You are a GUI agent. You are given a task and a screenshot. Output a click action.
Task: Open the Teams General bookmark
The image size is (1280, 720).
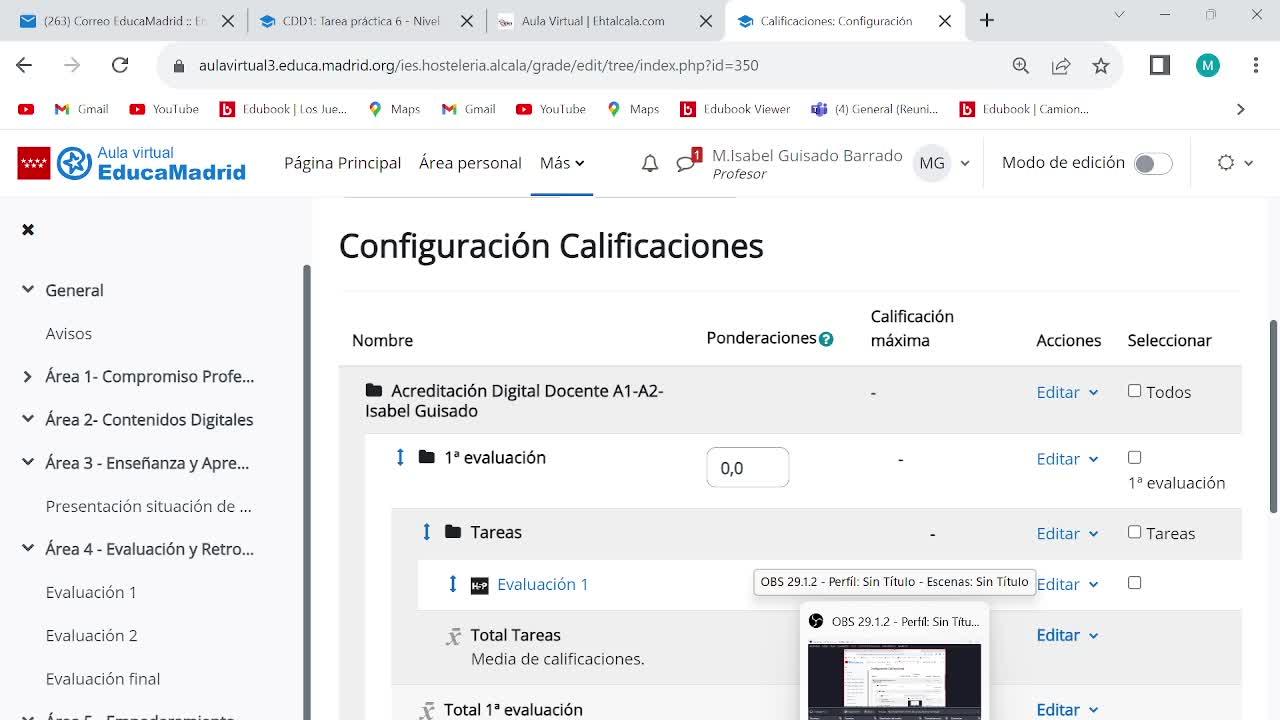tap(874, 109)
